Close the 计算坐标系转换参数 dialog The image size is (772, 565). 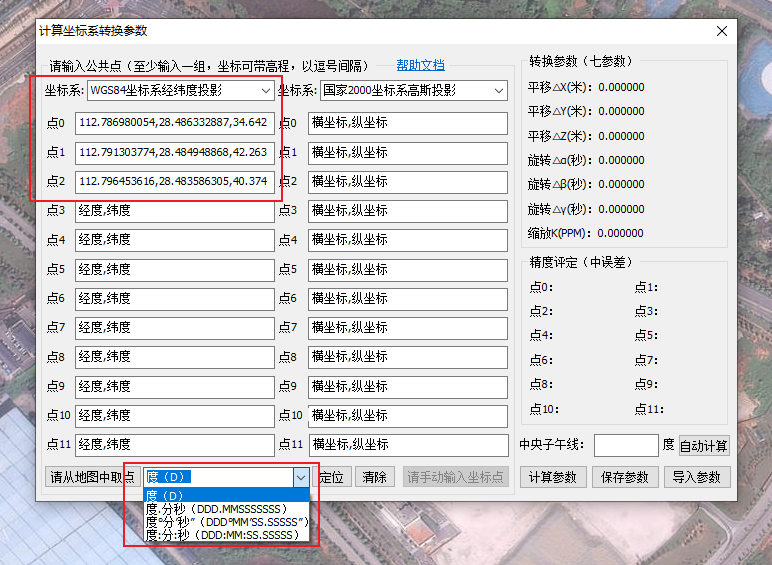click(x=722, y=31)
